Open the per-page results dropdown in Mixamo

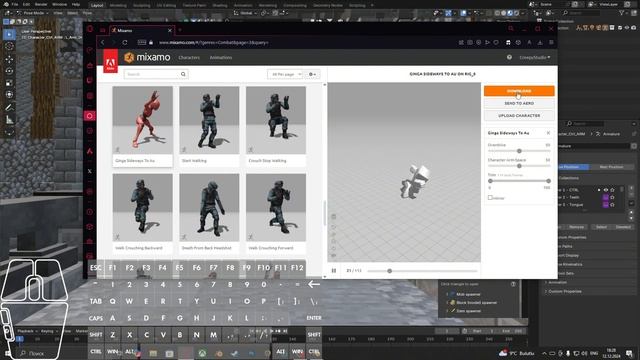[285, 74]
